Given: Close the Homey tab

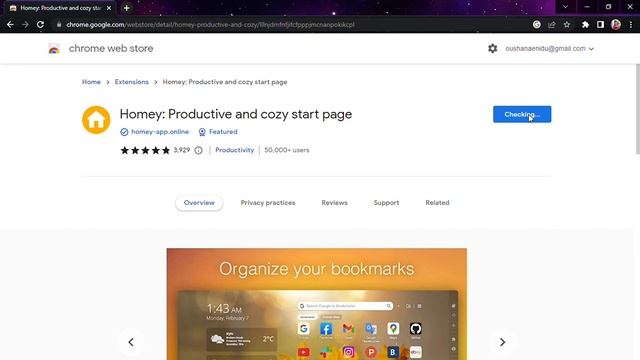Looking at the screenshot, I should coord(109,8).
